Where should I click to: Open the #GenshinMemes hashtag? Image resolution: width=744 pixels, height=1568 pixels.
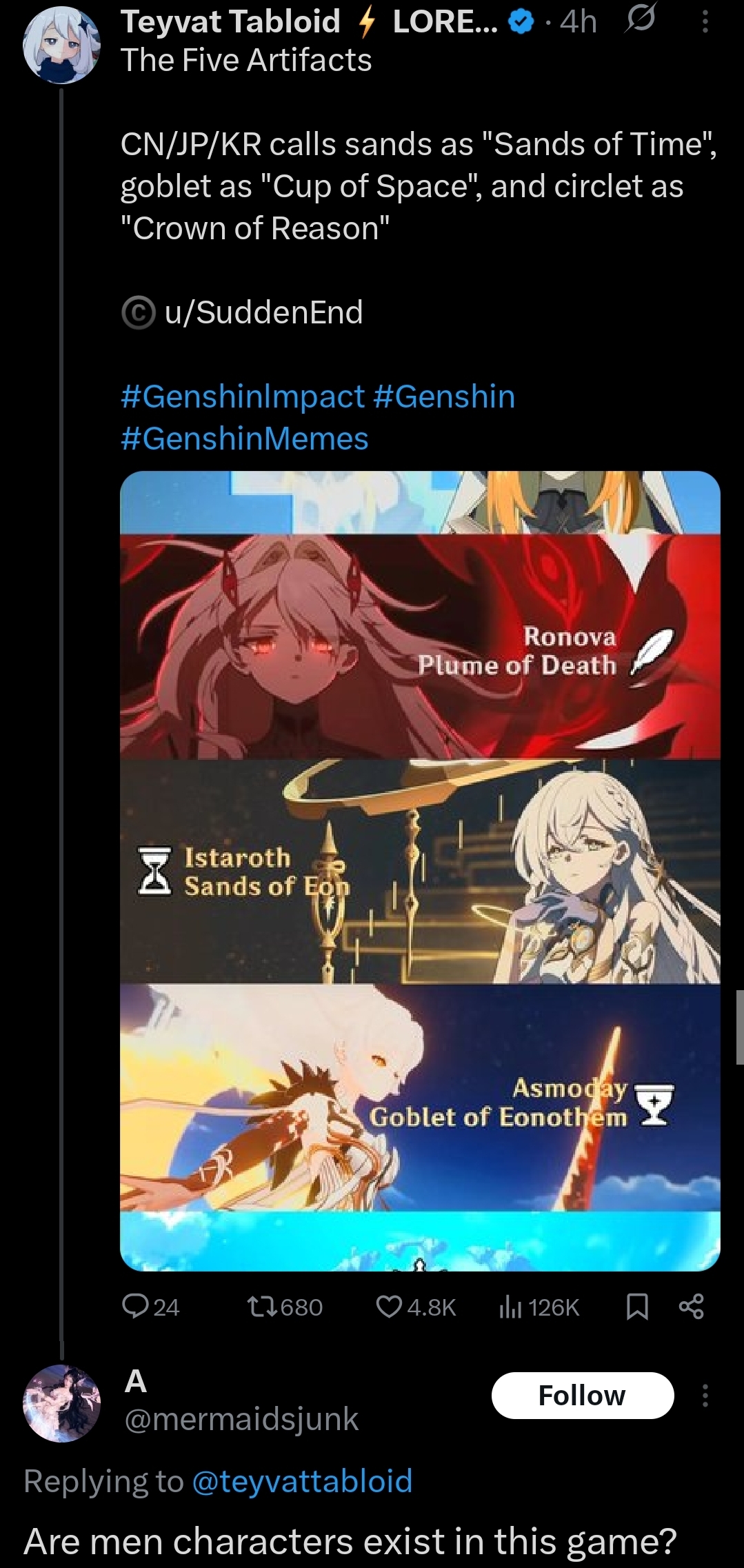tap(245, 439)
